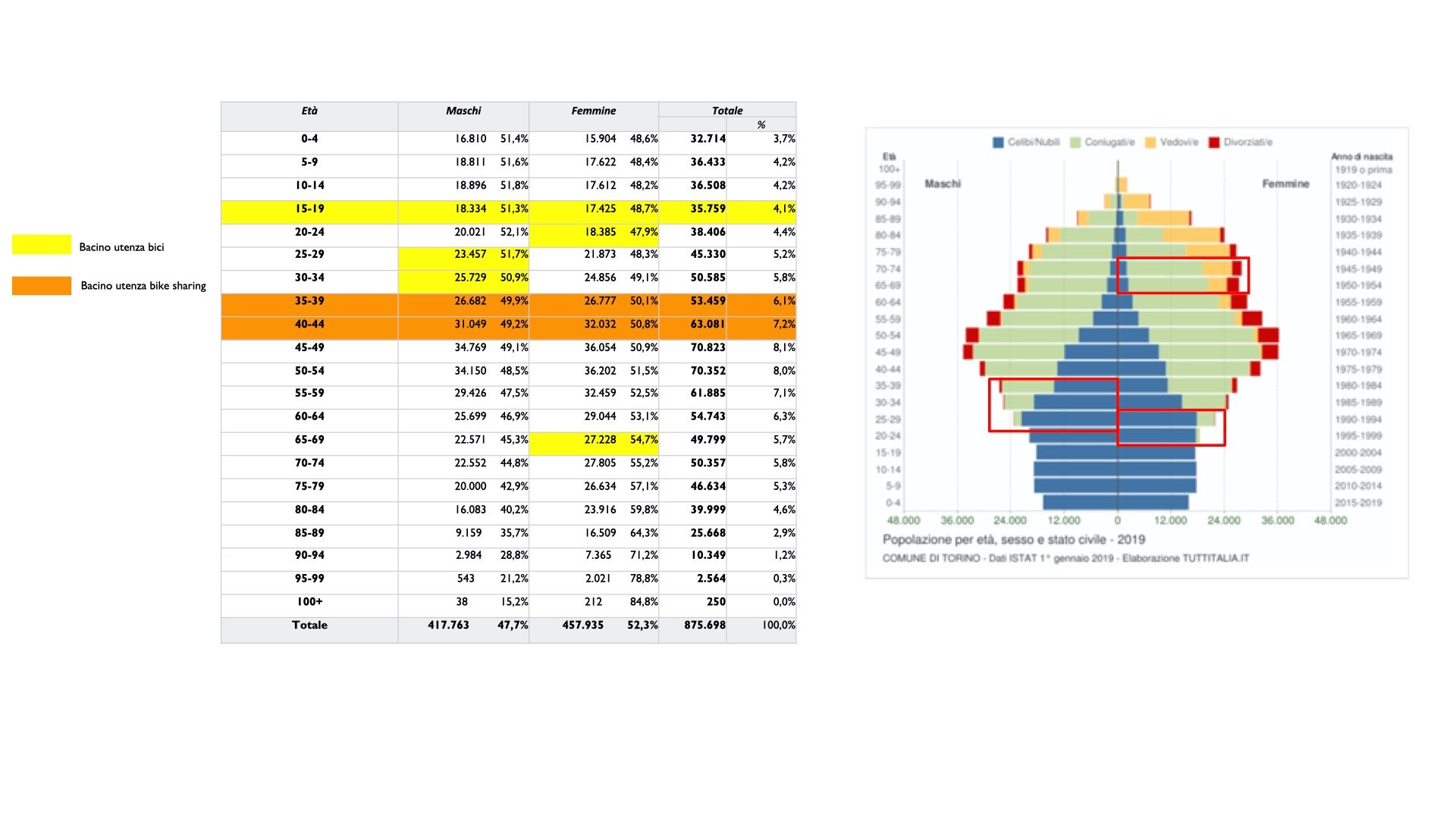1456x819 pixels.
Task: Click the 'Totale' column header
Action: click(x=727, y=111)
